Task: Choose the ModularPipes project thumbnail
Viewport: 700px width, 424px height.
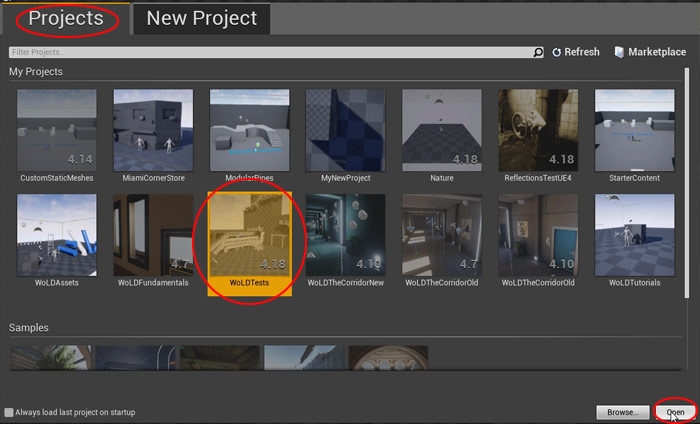Action: tap(249, 129)
